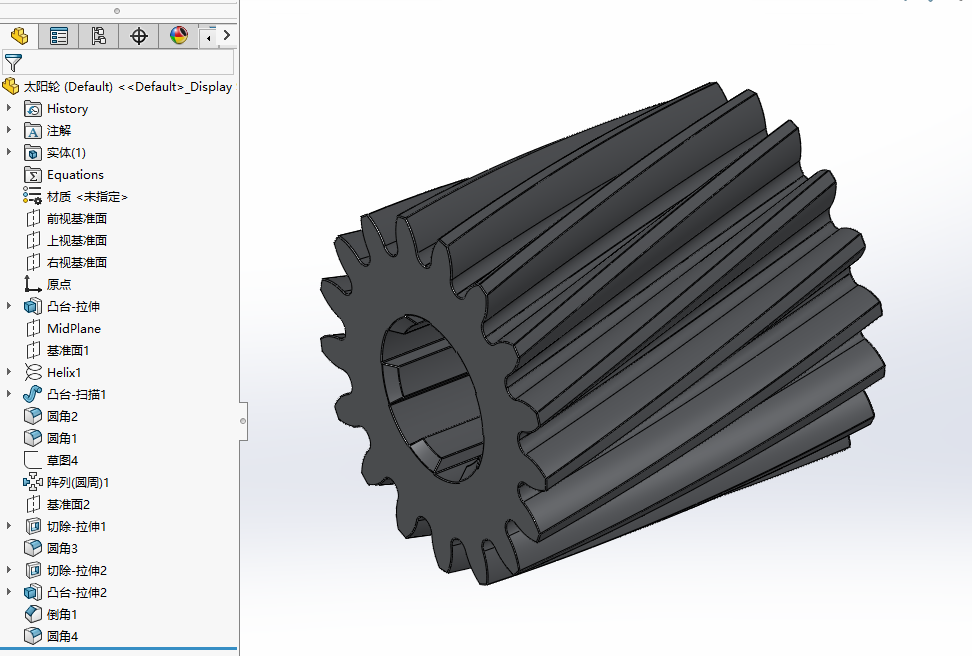The width and height of the screenshot is (972, 656).
Task: Click the History folder icon
Action: tap(33, 109)
